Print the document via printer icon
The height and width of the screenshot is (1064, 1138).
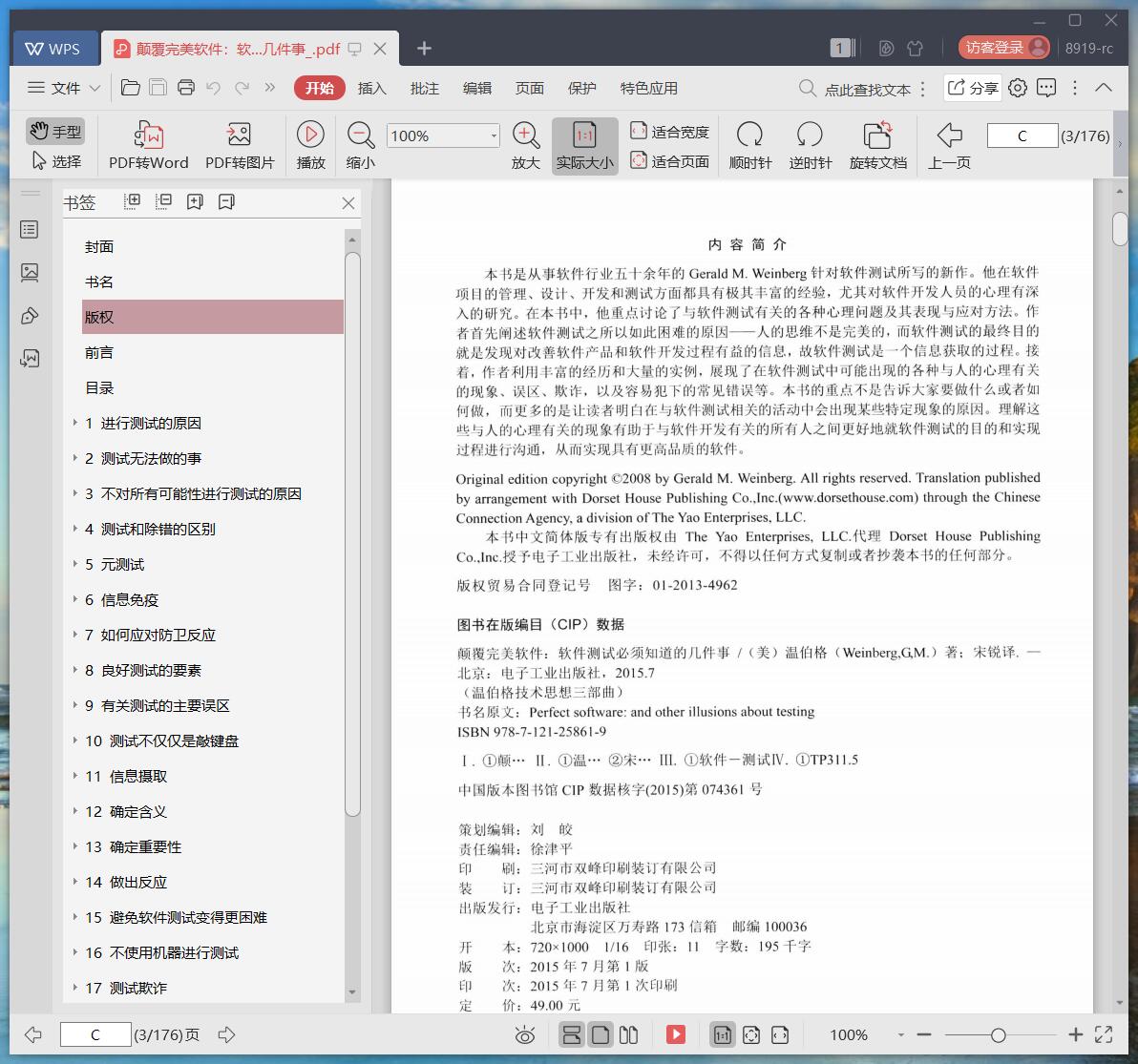(x=186, y=88)
